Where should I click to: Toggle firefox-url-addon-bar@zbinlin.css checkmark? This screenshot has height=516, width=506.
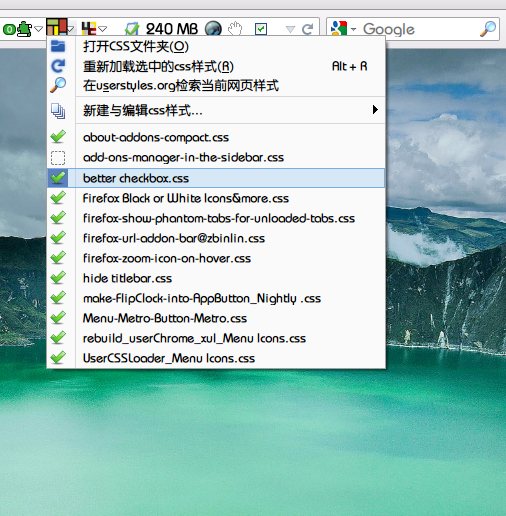[58, 237]
